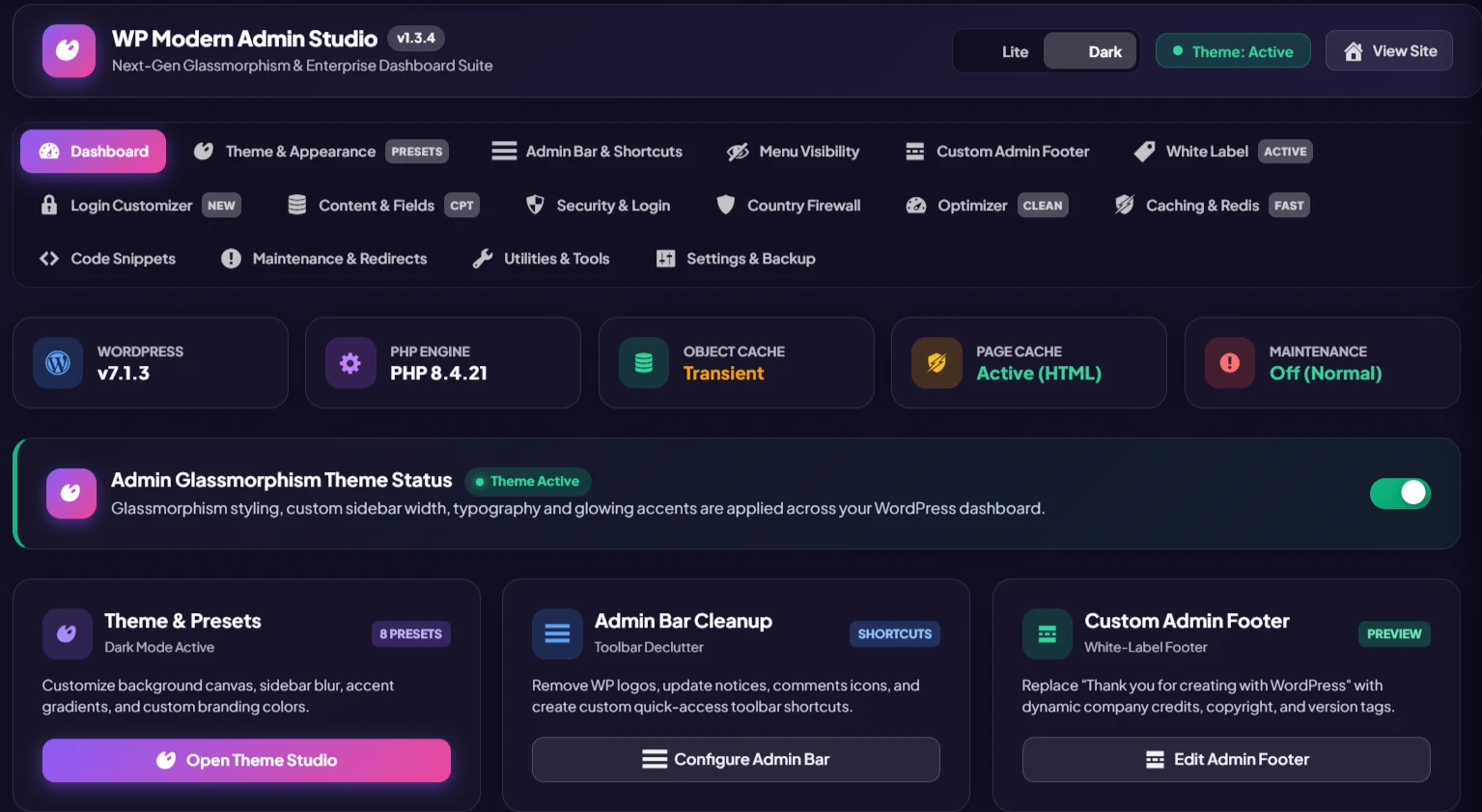Click the 8 PRESETS badge
The width and height of the screenshot is (1482, 812).
pos(411,634)
